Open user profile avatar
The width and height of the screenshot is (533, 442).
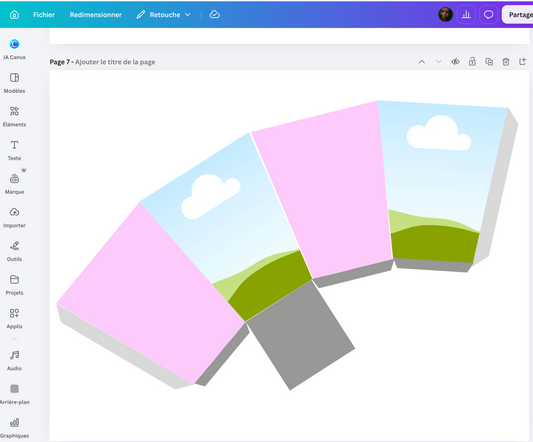(445, 15)
